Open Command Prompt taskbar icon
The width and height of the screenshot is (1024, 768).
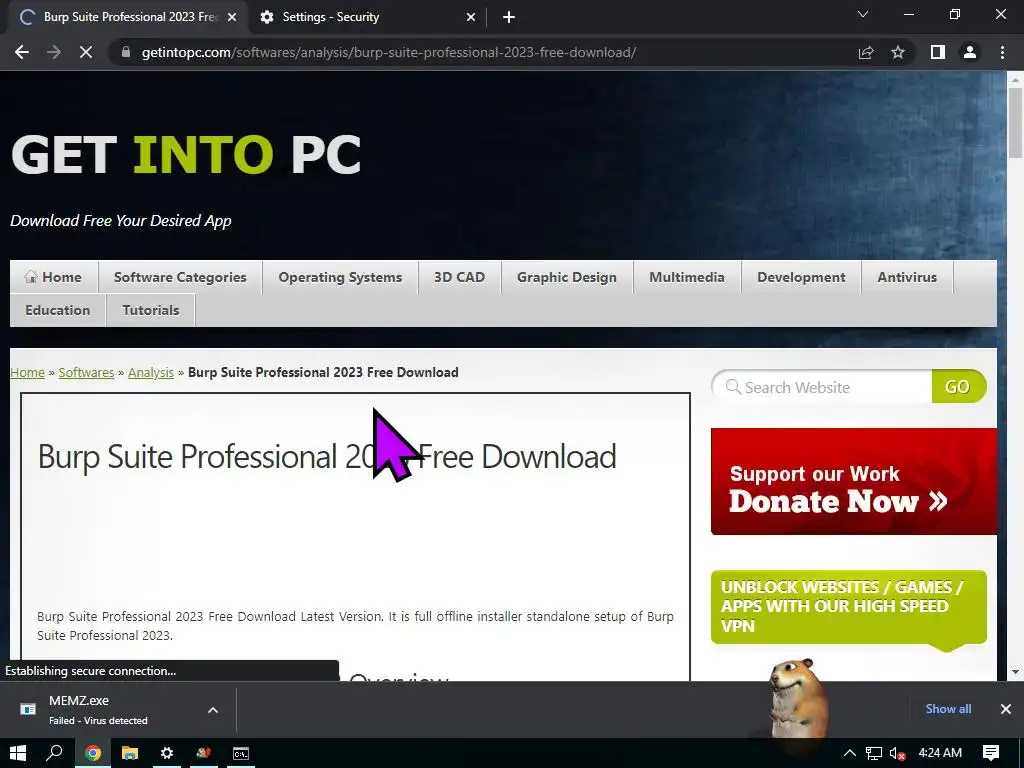241,753
